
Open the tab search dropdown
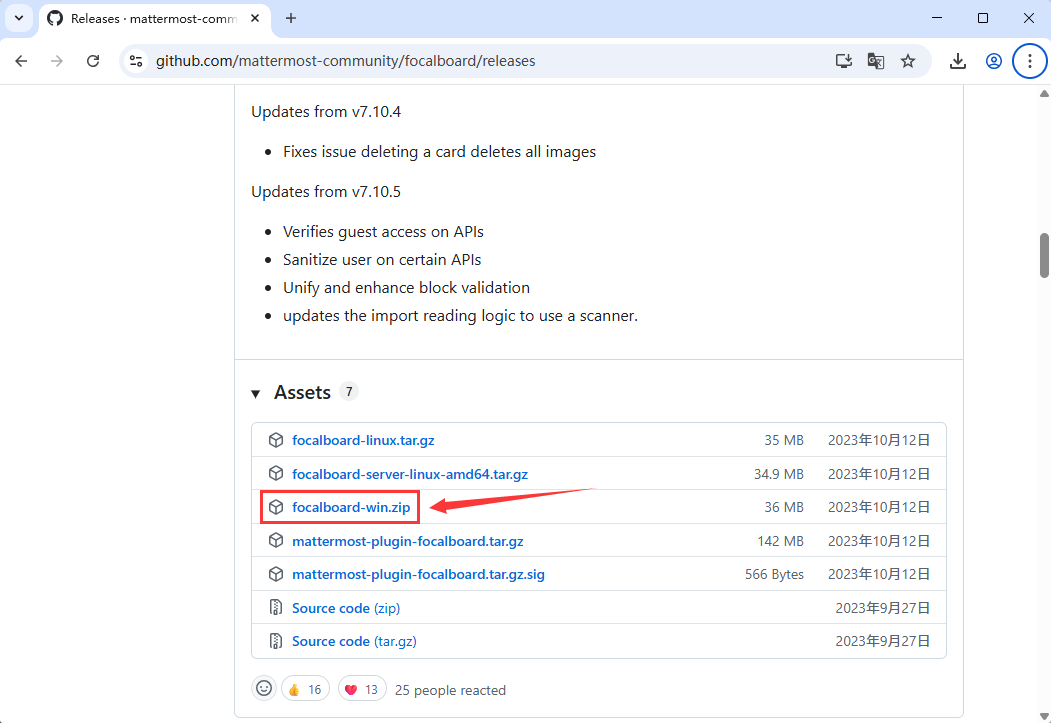(x=19, y=18)
